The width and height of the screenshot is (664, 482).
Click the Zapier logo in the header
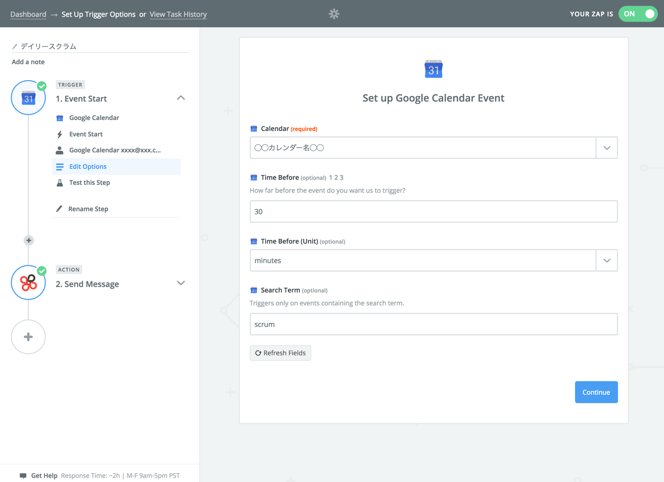(x=334, y=14)
